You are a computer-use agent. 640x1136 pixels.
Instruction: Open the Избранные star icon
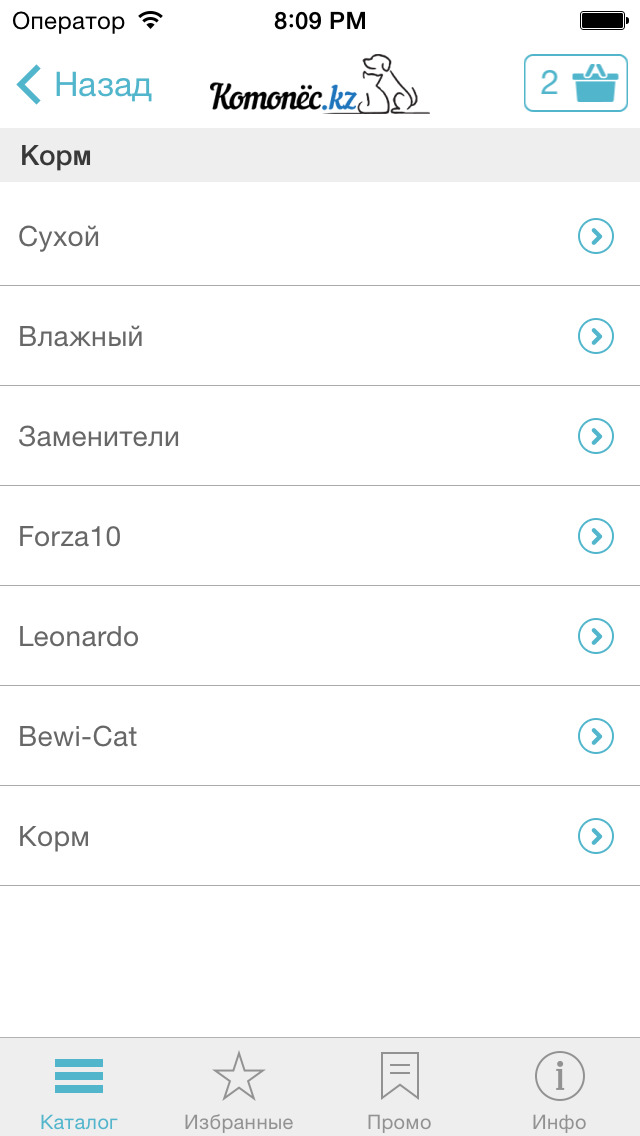(239, 1076)
